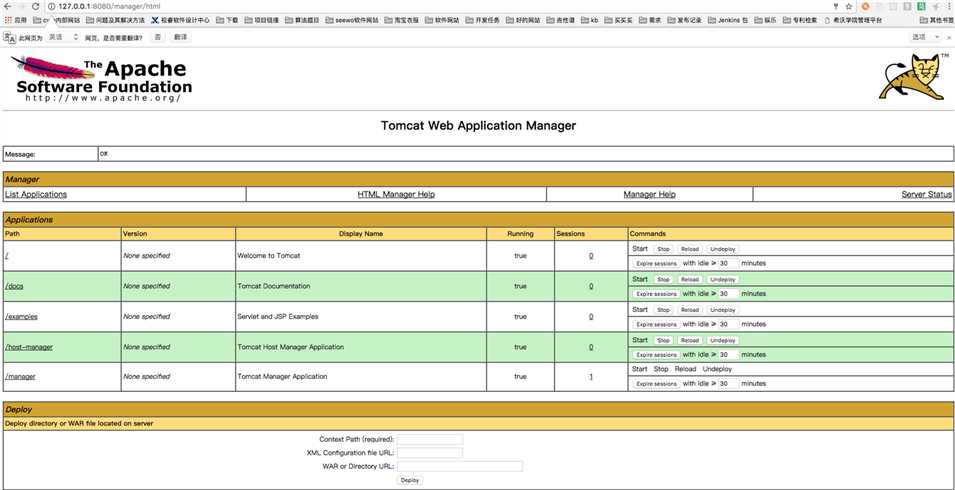Viewport: 955px width, 490px height.
Task: Open the 买买买 bookmark folder
Action: click(618, 20)
